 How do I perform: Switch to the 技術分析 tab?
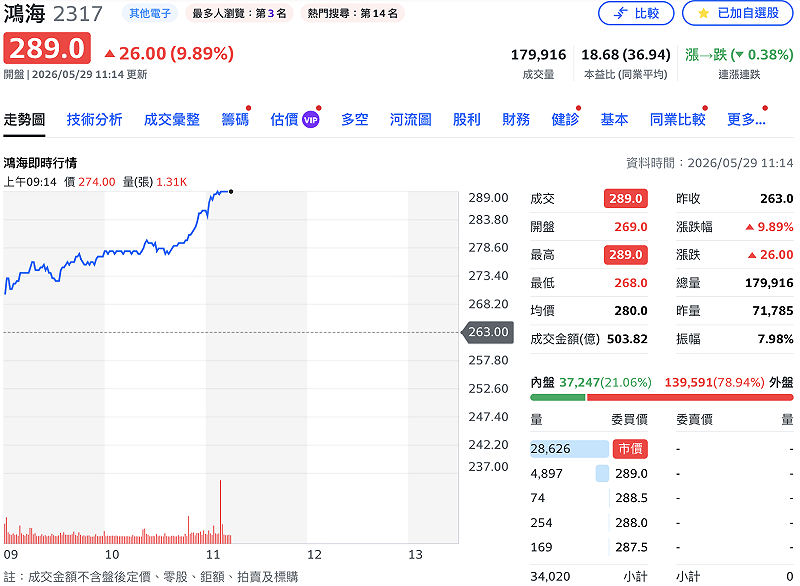(x=94, y=119)
